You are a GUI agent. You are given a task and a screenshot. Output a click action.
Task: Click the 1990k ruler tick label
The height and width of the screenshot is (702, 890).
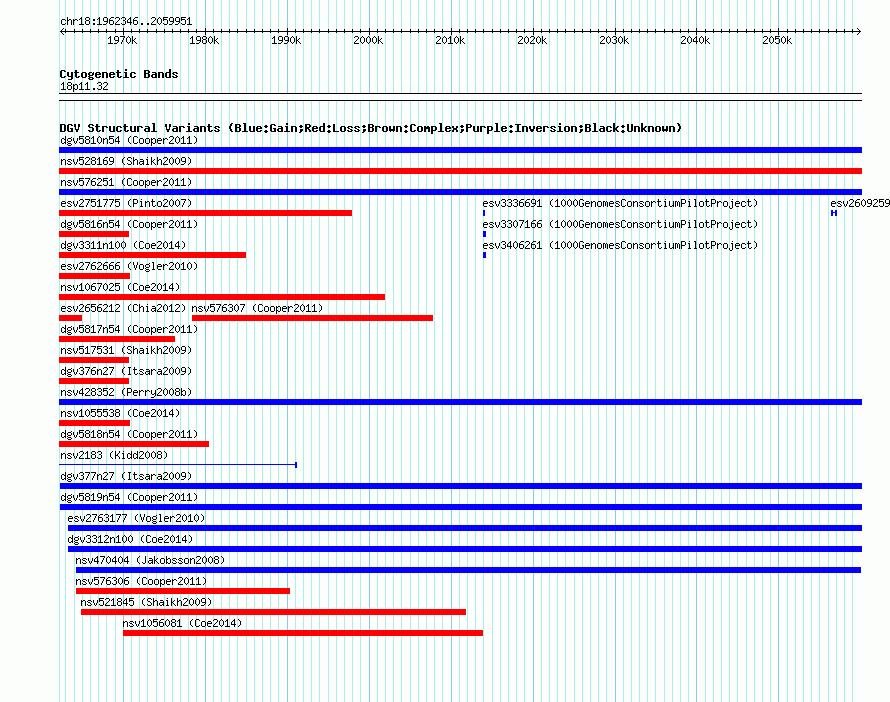tap(286, 40)
